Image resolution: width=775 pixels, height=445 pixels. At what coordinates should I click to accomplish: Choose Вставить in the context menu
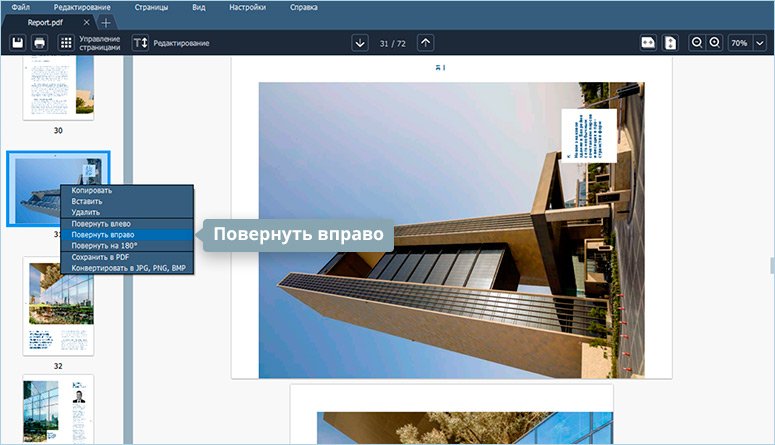point(127,201)
